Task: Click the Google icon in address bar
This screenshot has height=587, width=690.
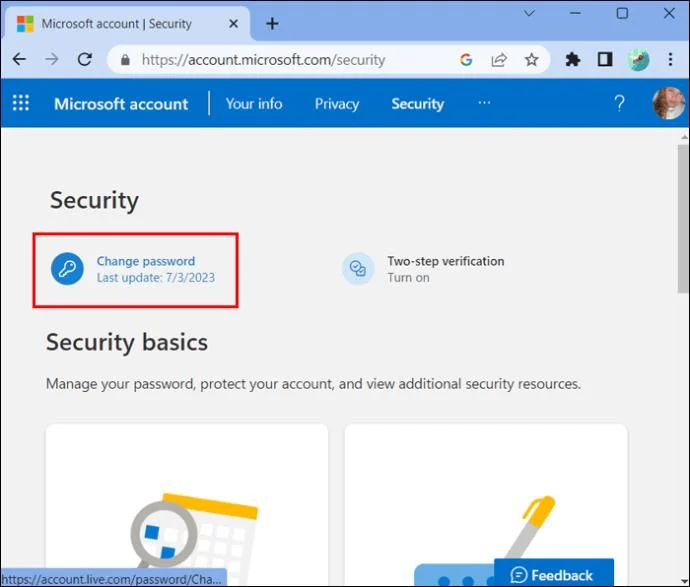Action: (x=466, y=59)
